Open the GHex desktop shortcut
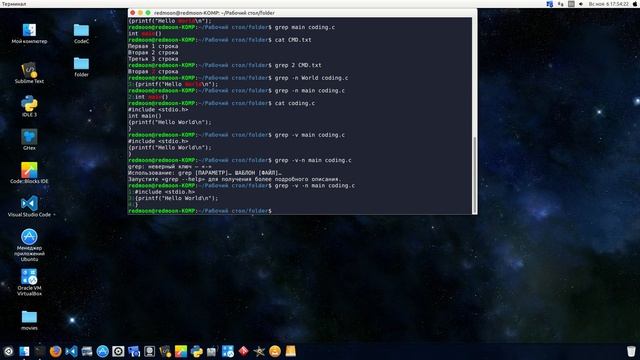This screenshot has height=360, width=640. coord(29,140)
